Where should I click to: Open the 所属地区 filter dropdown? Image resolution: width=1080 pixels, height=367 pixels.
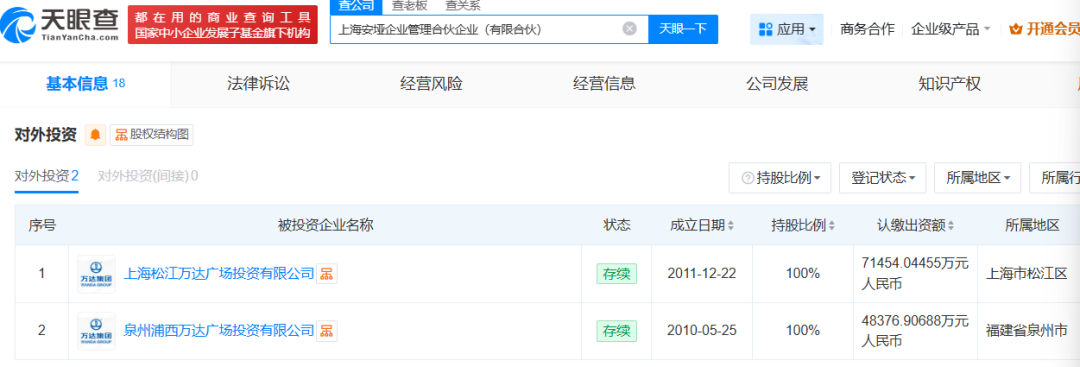tap(977, 178)
